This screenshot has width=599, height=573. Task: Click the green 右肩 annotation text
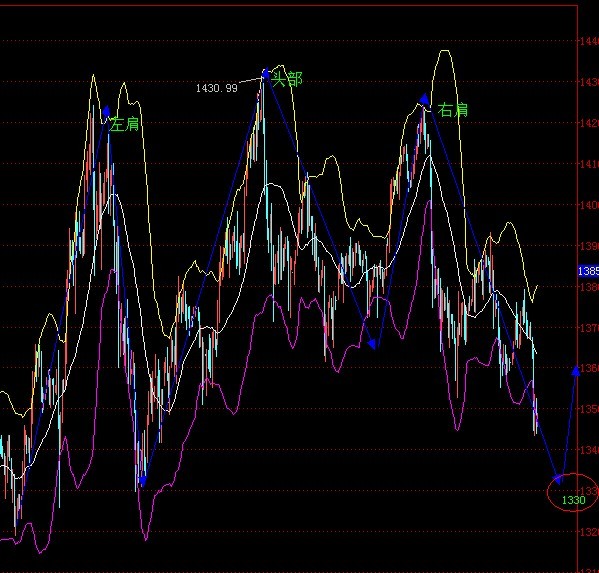tap(453, 110)
